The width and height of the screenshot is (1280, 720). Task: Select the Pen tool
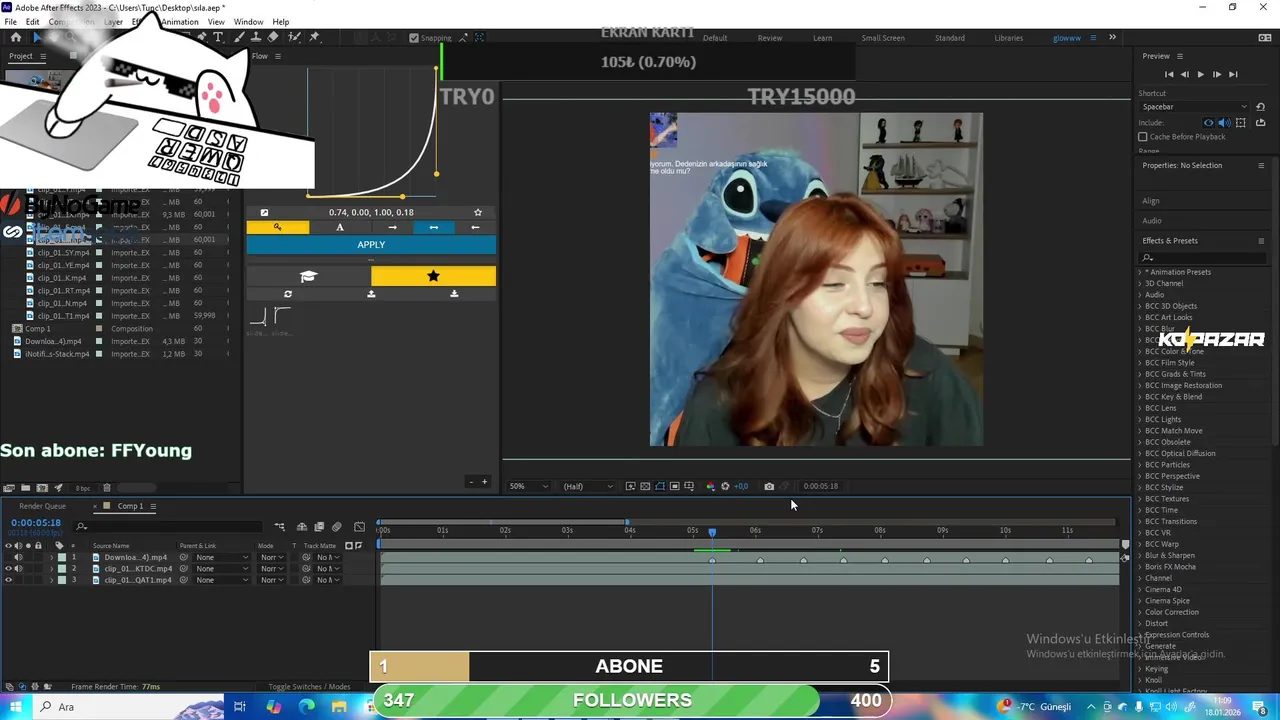click(x=202, y=37)
